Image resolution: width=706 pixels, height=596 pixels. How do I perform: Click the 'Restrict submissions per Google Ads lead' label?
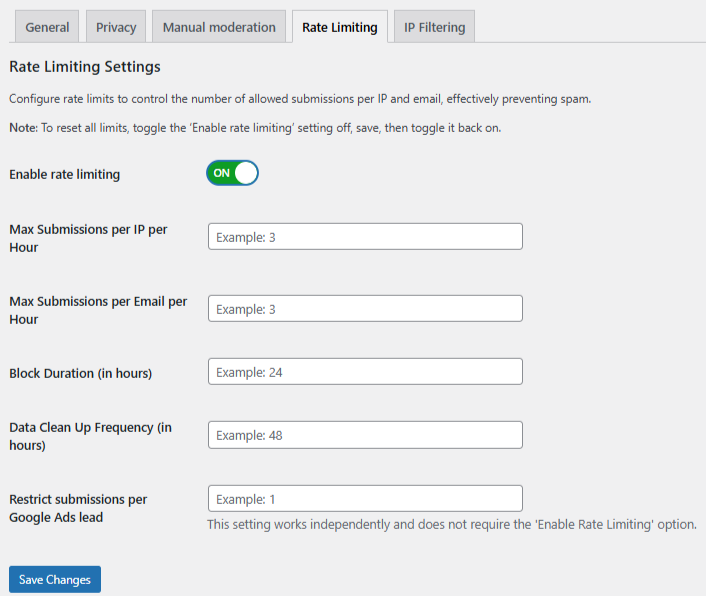click(x=78, y=508)
